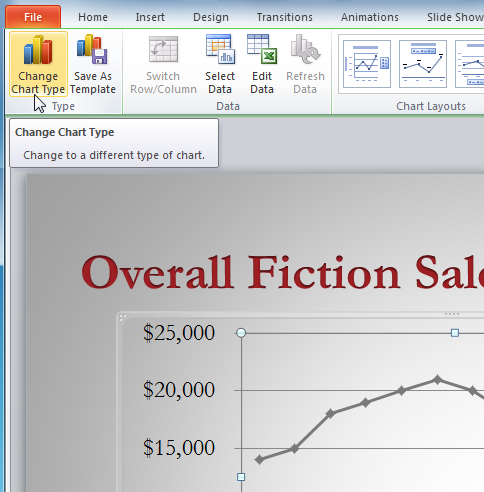Apply the first chart layout thumbnail
The height and width of the screenshot is (492, 484).
367,64
